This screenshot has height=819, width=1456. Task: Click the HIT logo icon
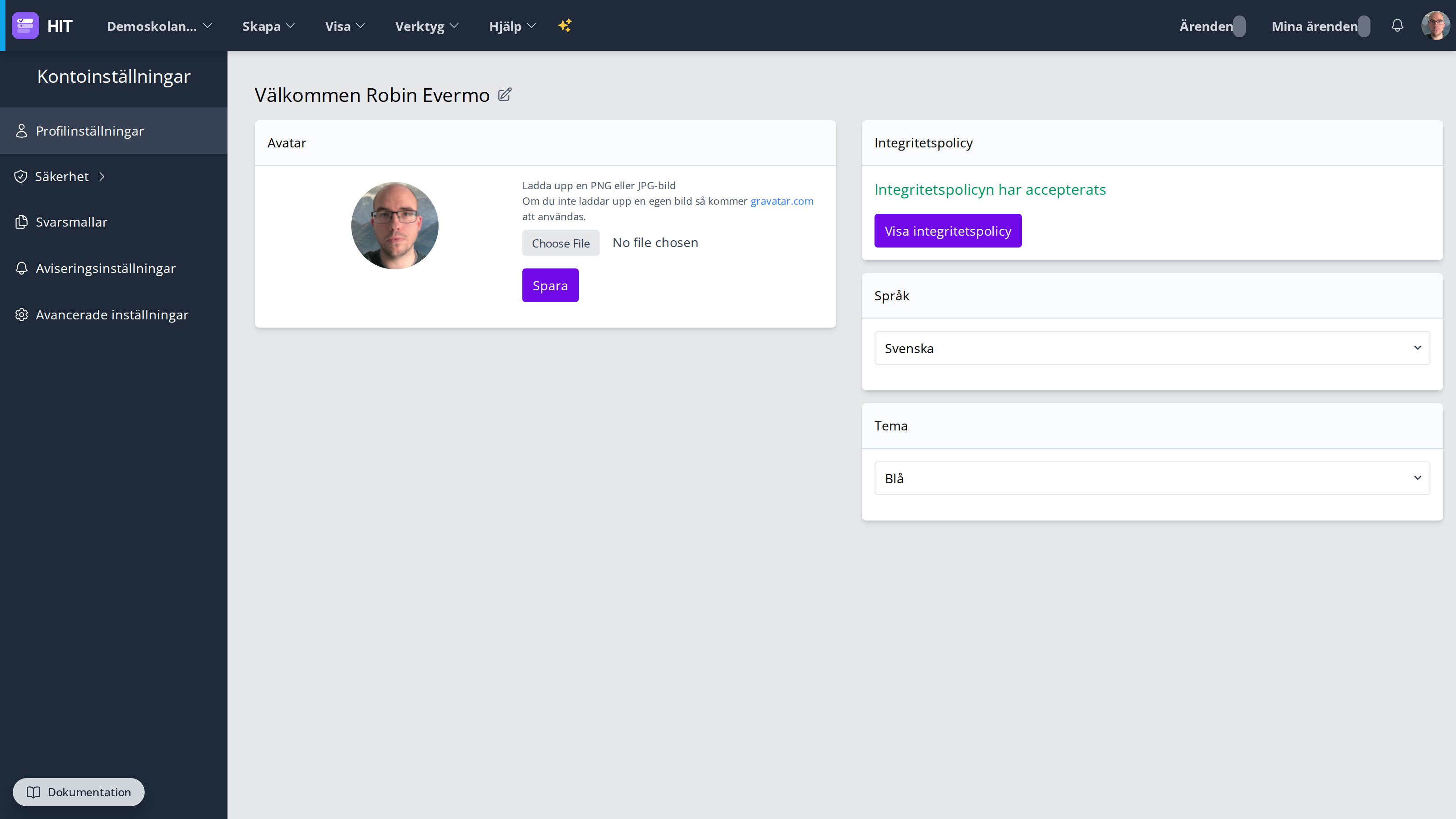[x=25, y=25]
